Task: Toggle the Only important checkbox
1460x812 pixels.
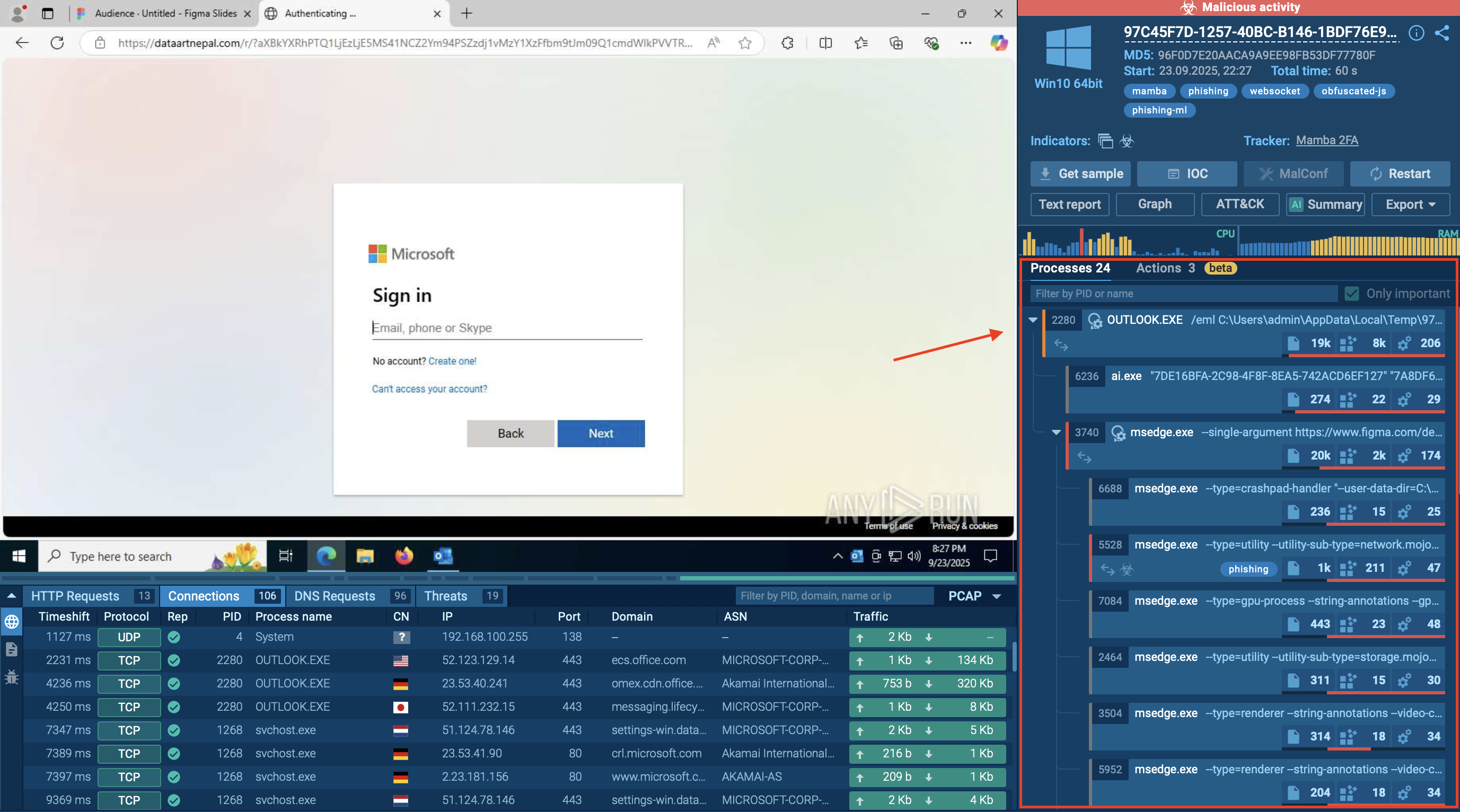Action: click(x=1352, y=294)
